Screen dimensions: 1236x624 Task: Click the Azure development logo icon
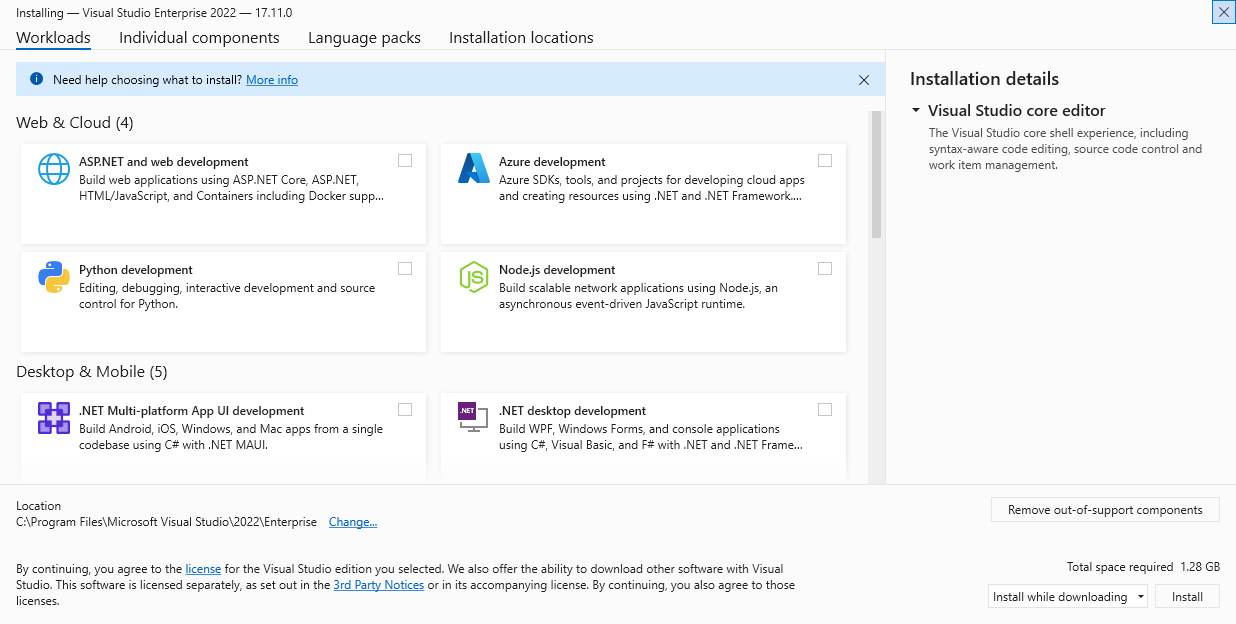473,169
